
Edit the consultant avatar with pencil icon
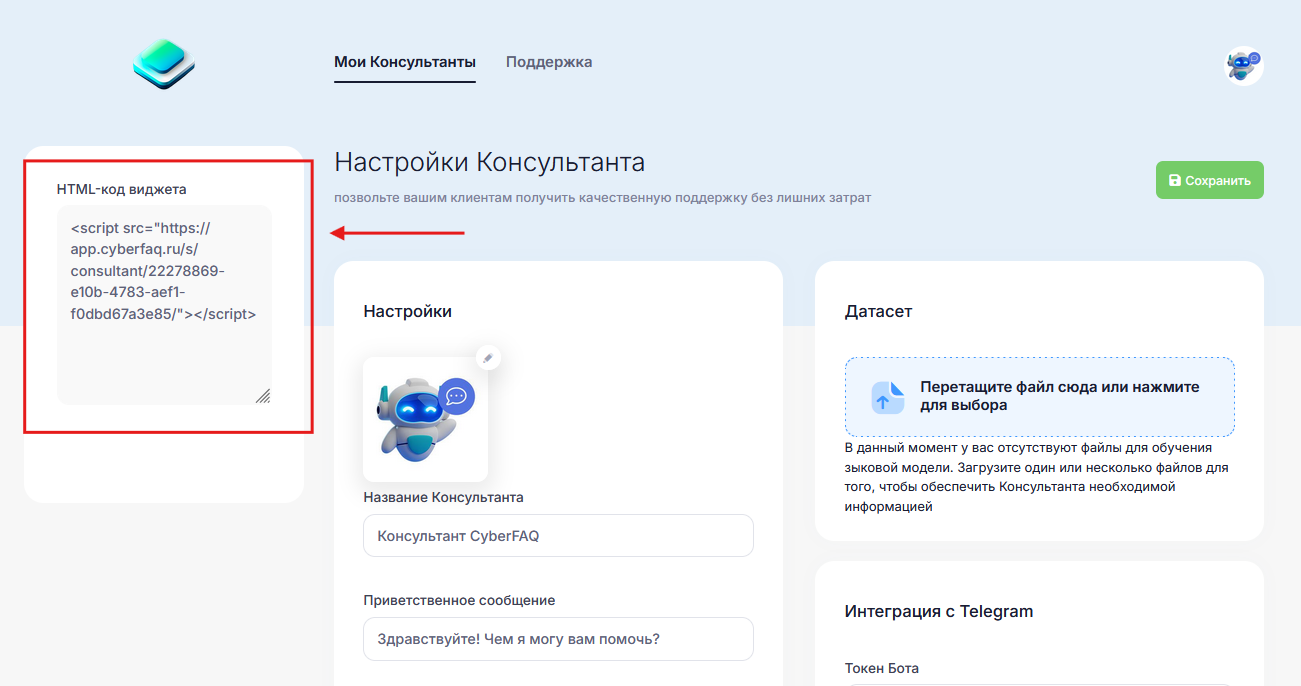pyautogui.click(x=488, y=357)
